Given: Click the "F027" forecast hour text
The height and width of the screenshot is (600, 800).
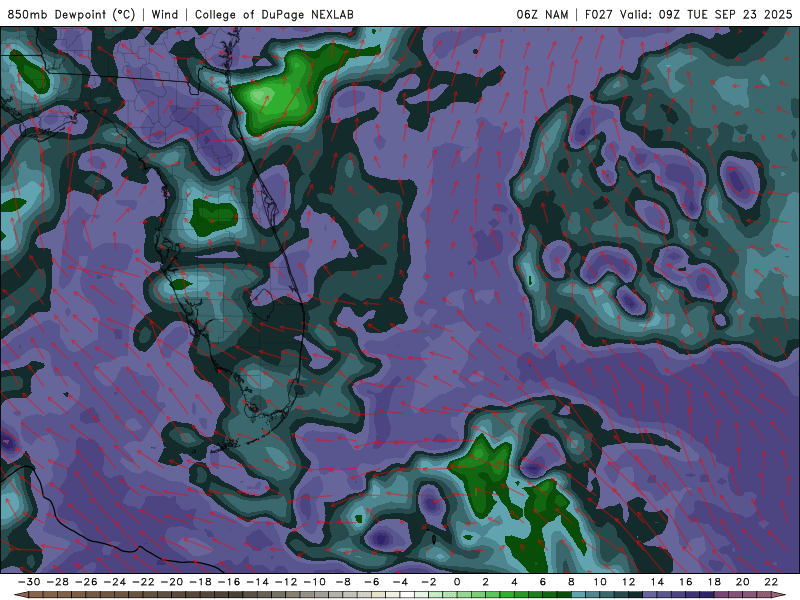Looking at the screenshot, I should click(x=599, y=14).
